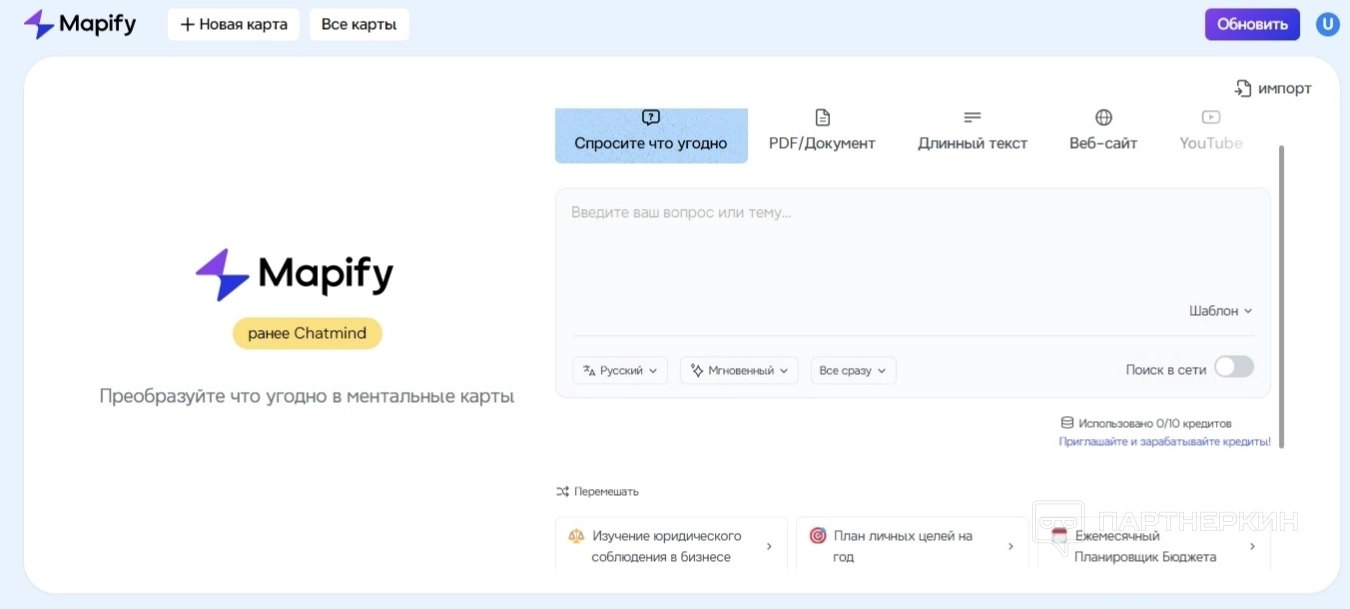1350x609 pixels.
Task: Click the shuffle icon beside Перемешать
Action: [x=562, y=491]
